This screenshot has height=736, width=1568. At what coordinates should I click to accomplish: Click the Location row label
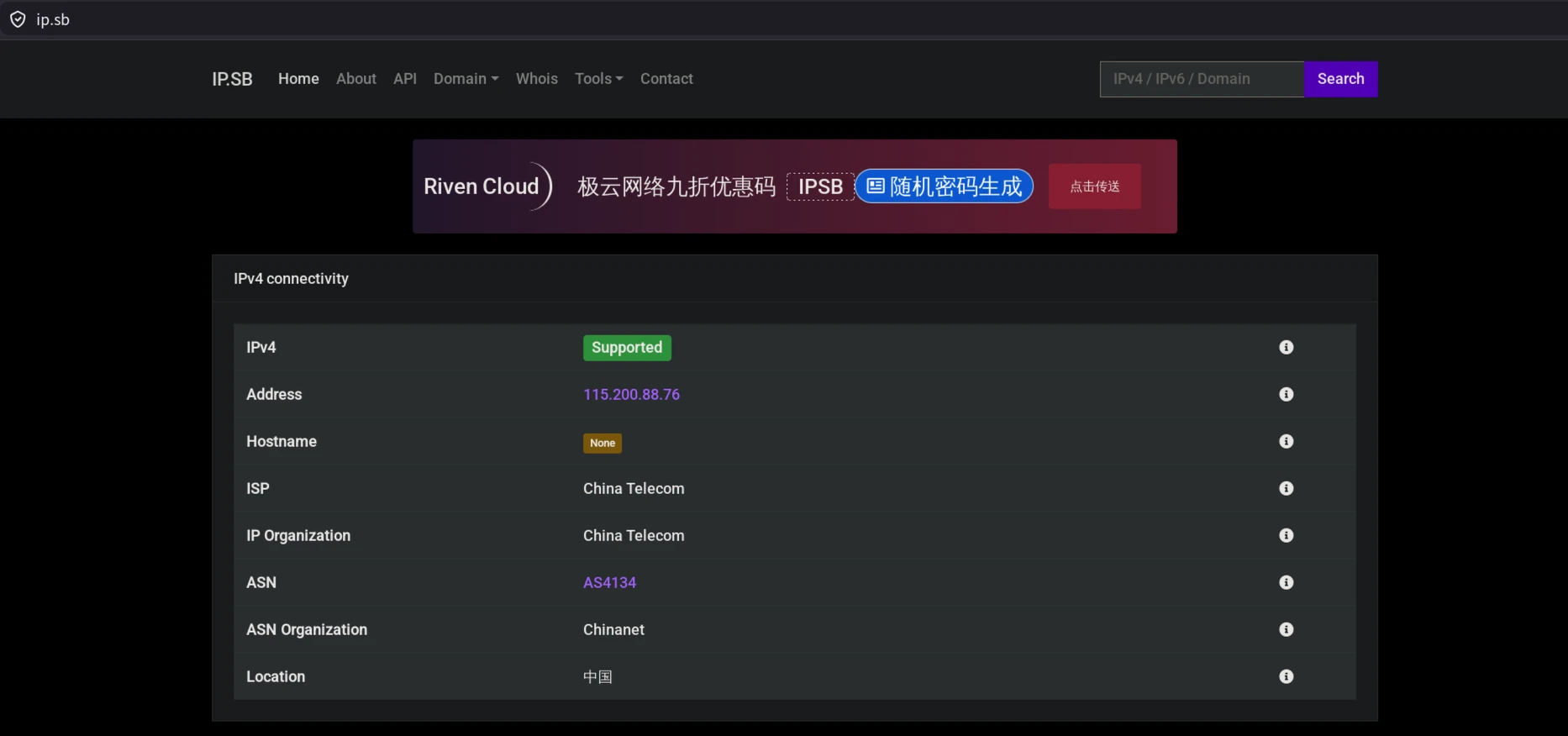click(x=276, y=676)
